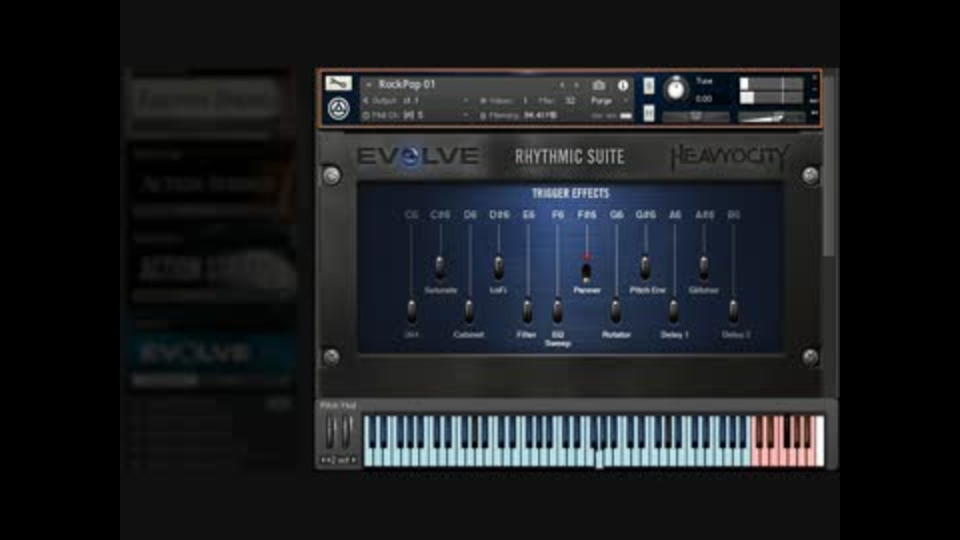The width and height of the screenshot is (960, 540).
Task: Click the upper solo button in header
Action: [x=648, y=86]
